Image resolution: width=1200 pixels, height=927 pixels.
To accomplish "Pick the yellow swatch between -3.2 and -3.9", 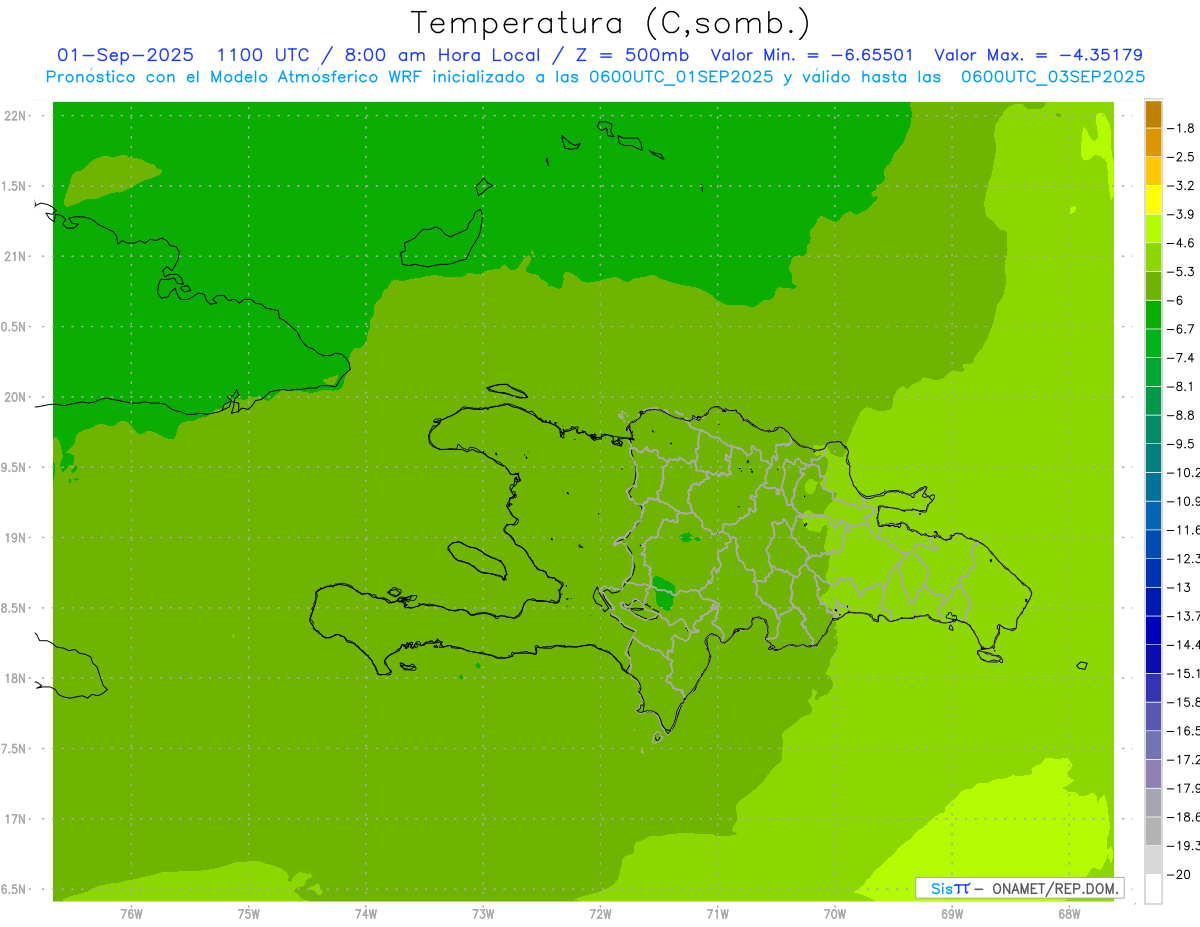I will tap(1153, 200).
